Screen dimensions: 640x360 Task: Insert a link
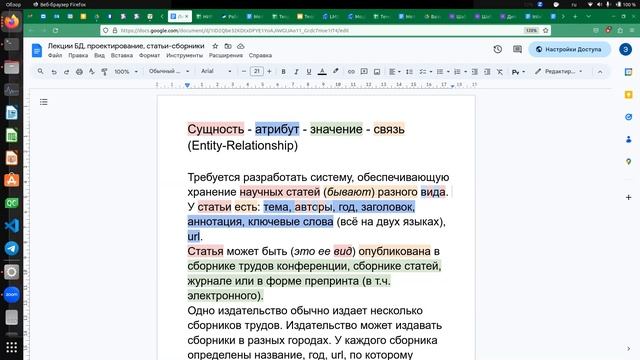(351, 71)
